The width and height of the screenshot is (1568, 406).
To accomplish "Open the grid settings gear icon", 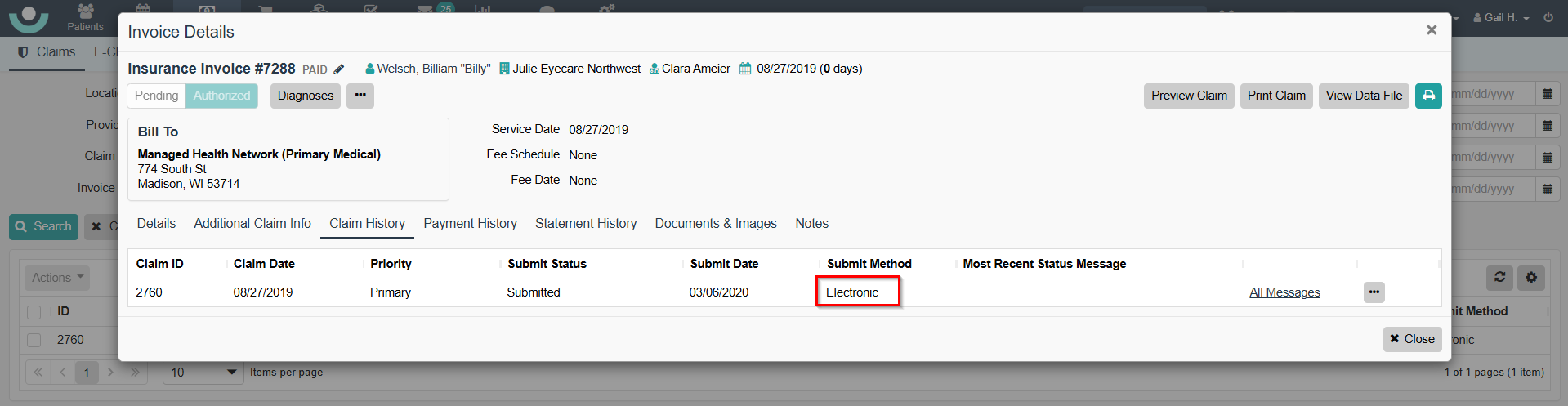I will [x=1531, y=278].
